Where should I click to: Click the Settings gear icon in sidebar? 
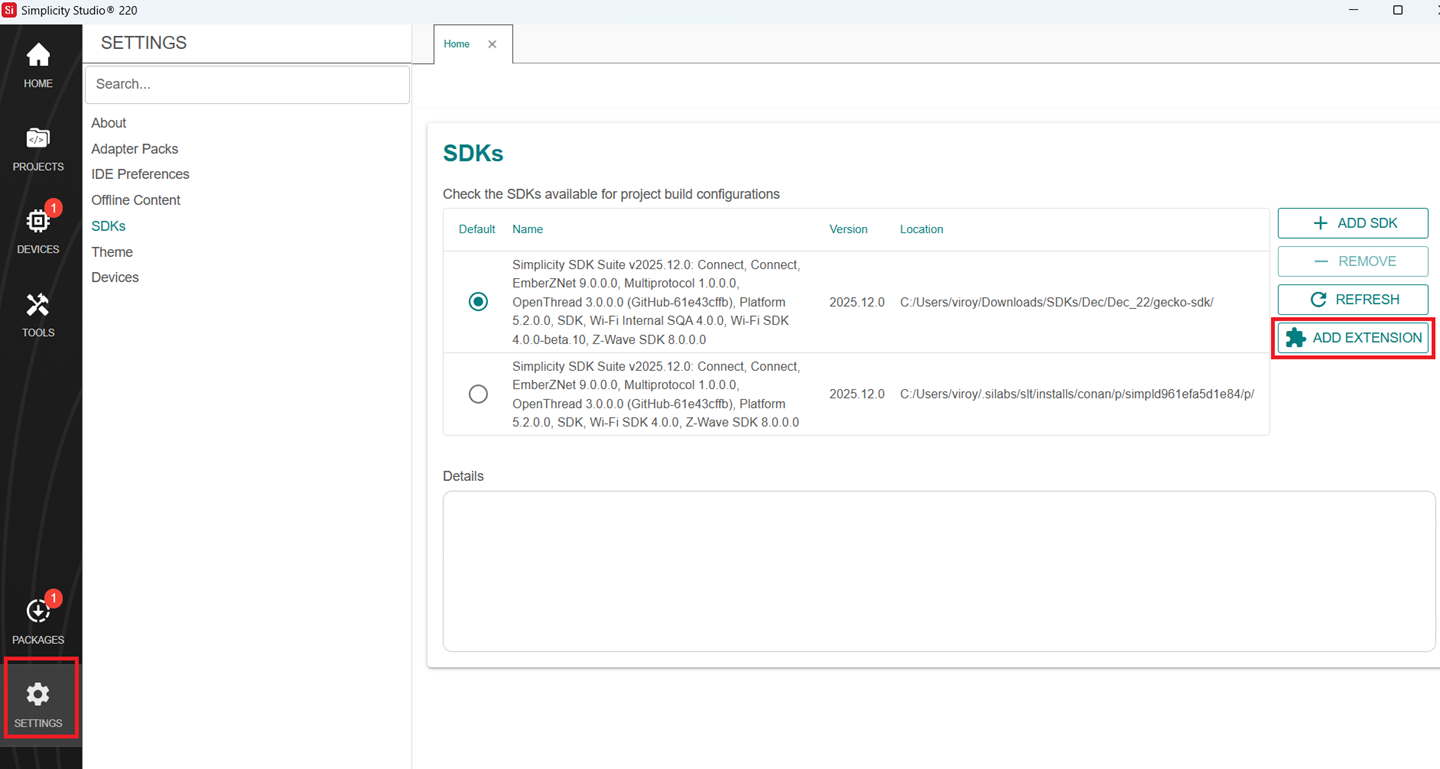38,693
